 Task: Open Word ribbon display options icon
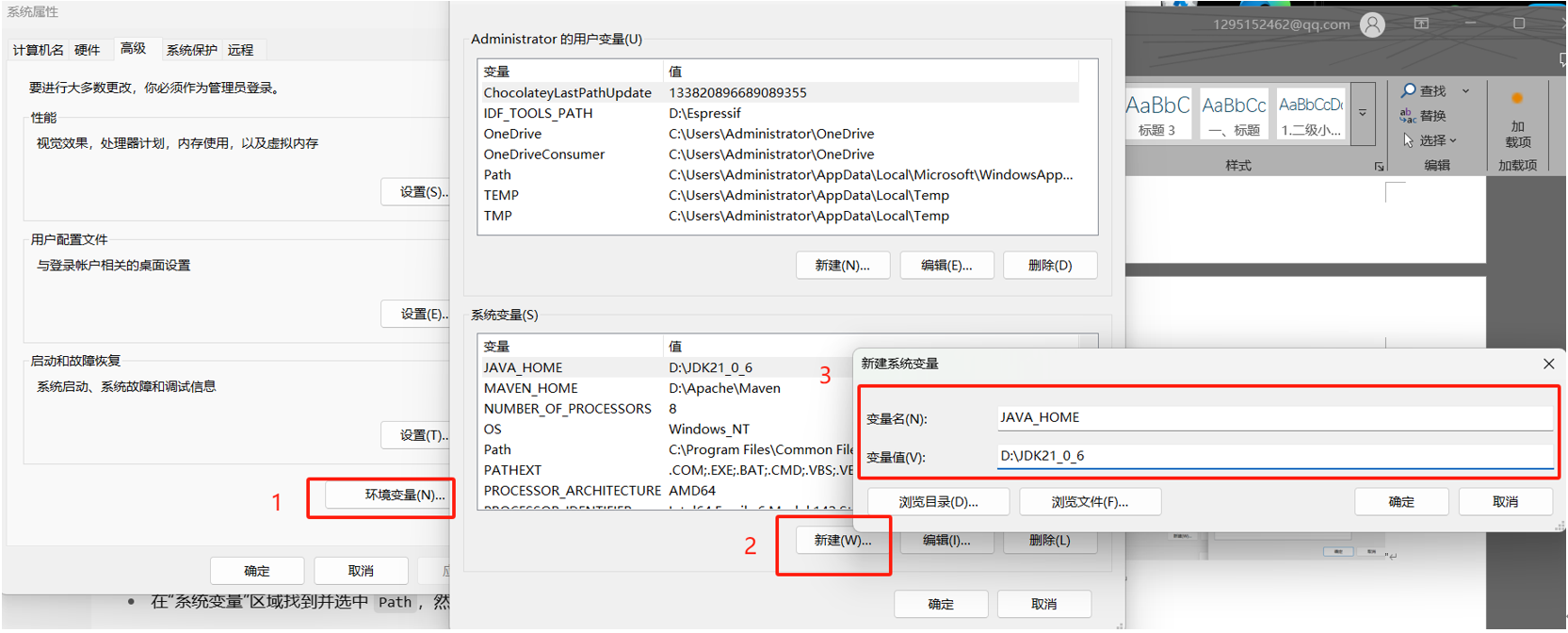(1421, 24)
